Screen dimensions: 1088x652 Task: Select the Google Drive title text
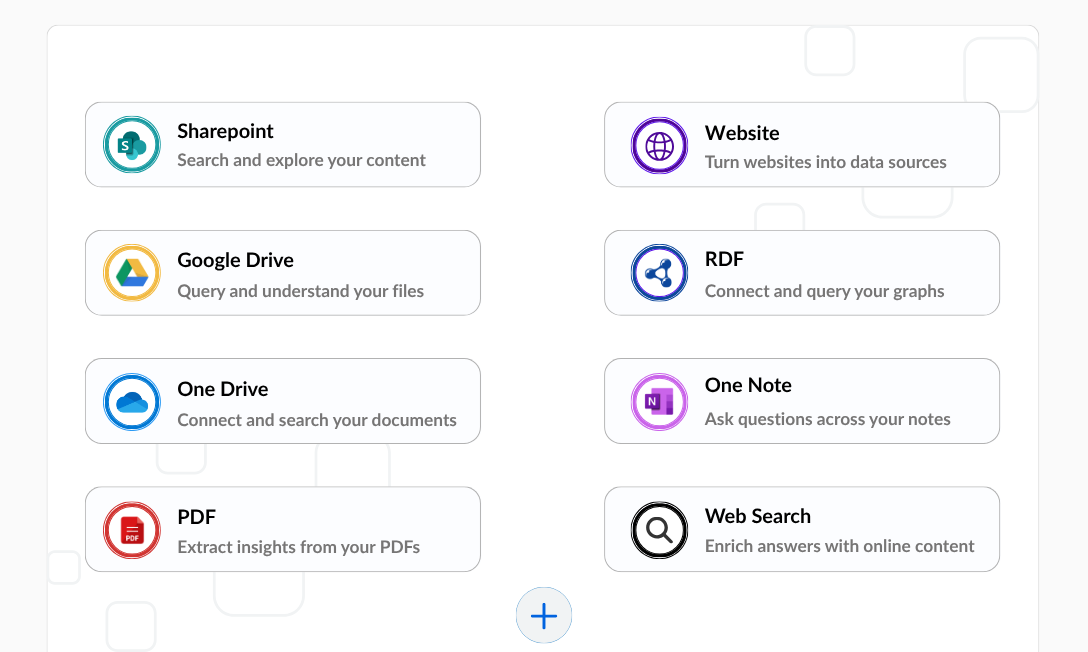pyautogui.click(x=235, y=260)
